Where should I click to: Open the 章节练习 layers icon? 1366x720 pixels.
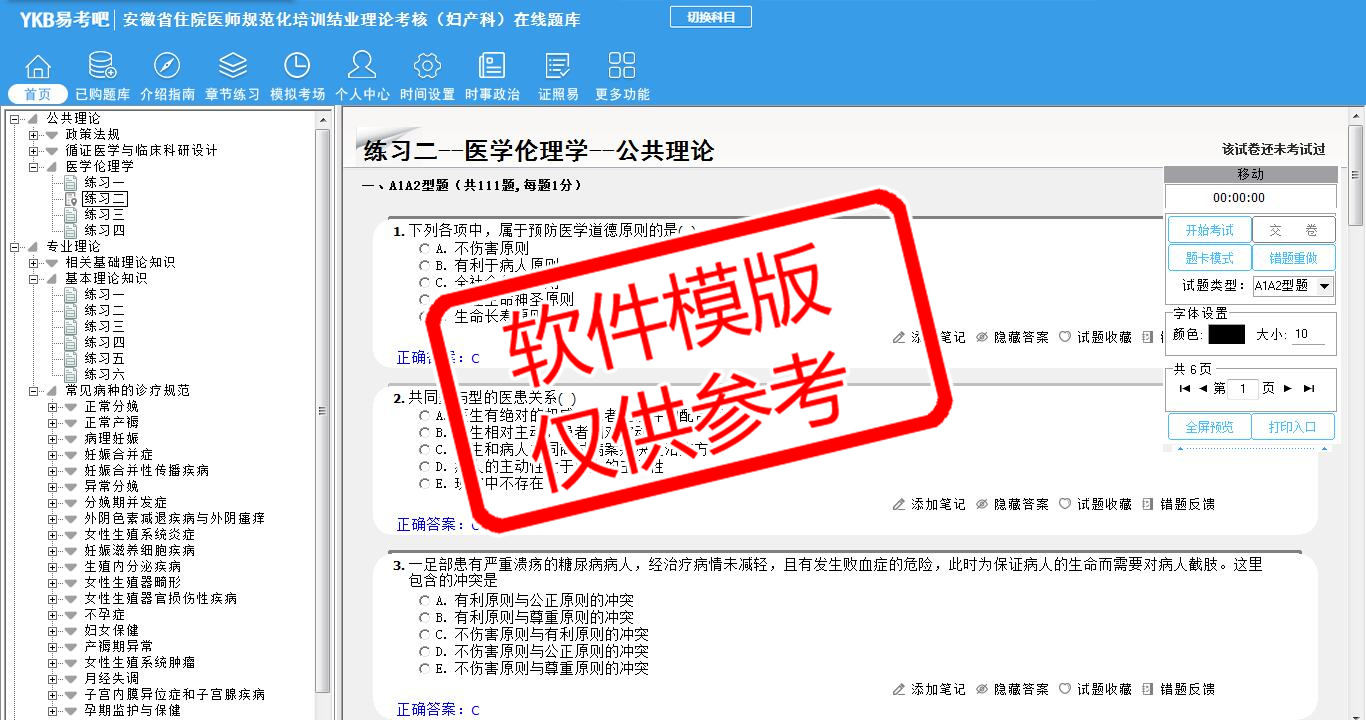tap(232, 66)
